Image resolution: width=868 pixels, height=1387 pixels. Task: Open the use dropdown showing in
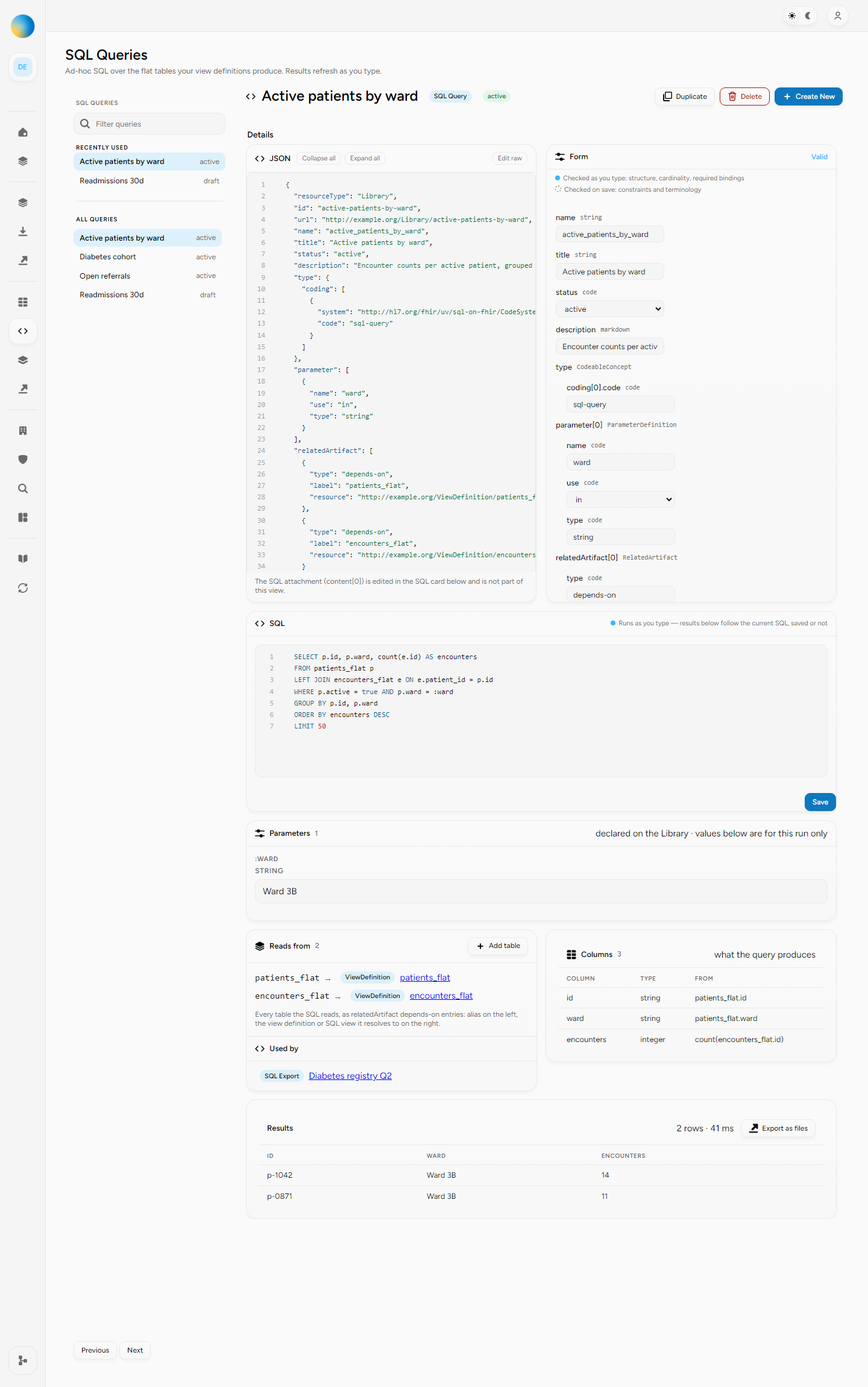click(620, 500)
